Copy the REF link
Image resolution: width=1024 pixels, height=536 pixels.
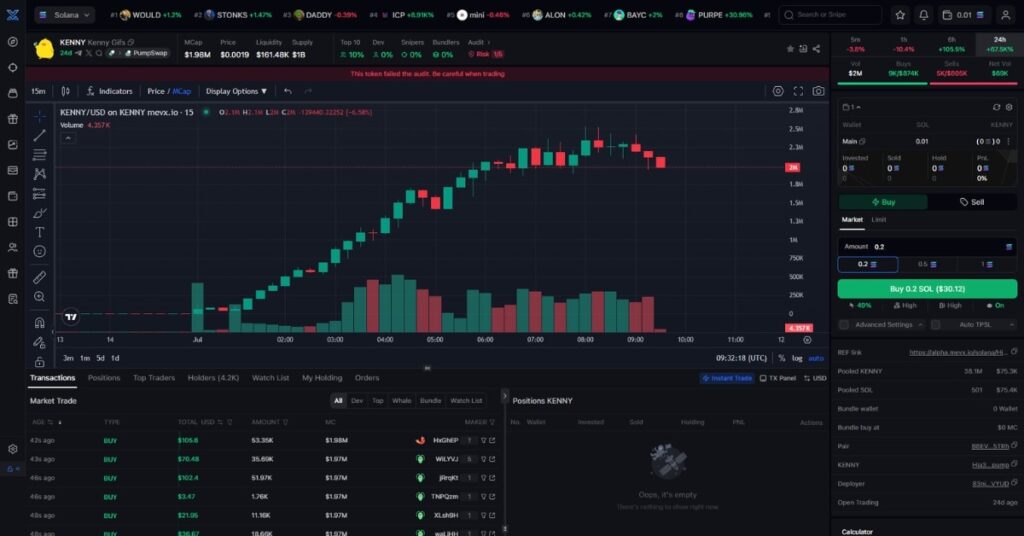[1014, 352]
